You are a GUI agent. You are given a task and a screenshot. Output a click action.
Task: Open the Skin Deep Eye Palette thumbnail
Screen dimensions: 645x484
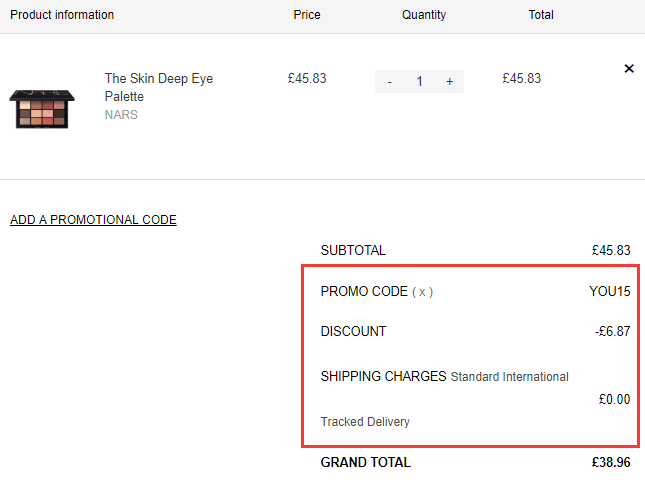coord(42,109)
